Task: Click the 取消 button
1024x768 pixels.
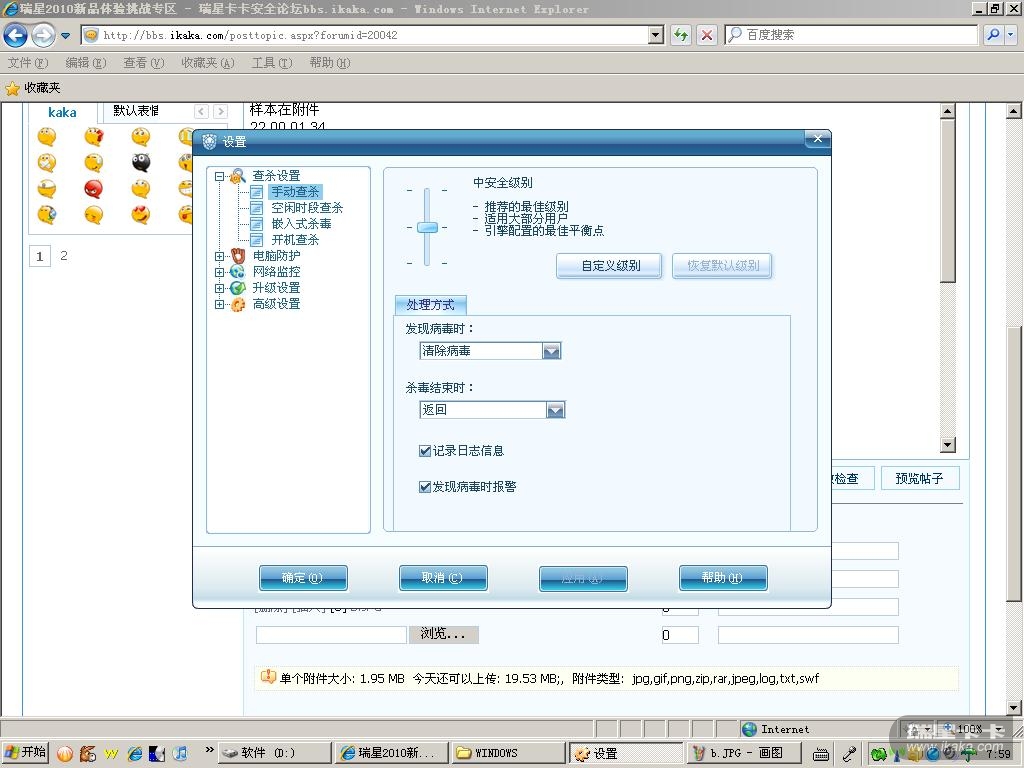Action: tap(443, 578)
